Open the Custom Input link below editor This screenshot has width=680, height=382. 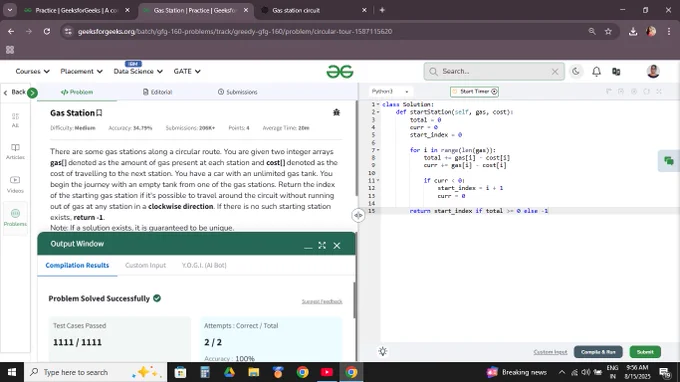tap(550, 352)
